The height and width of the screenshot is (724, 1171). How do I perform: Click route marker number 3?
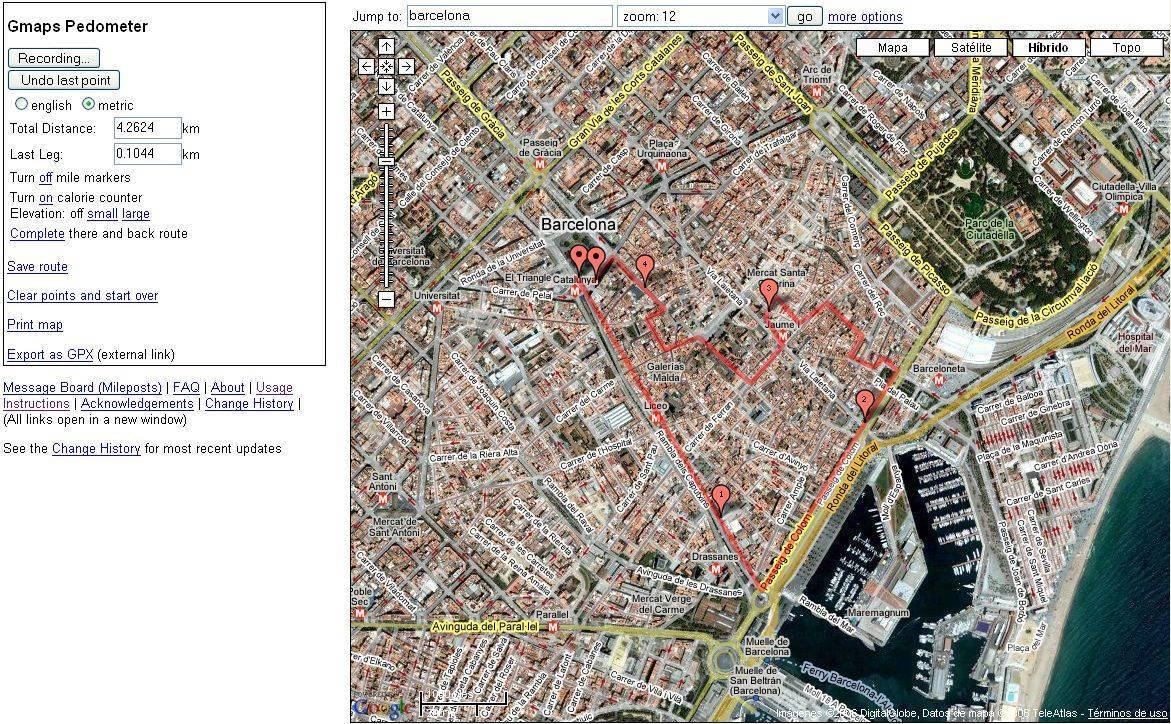(768, 294)
